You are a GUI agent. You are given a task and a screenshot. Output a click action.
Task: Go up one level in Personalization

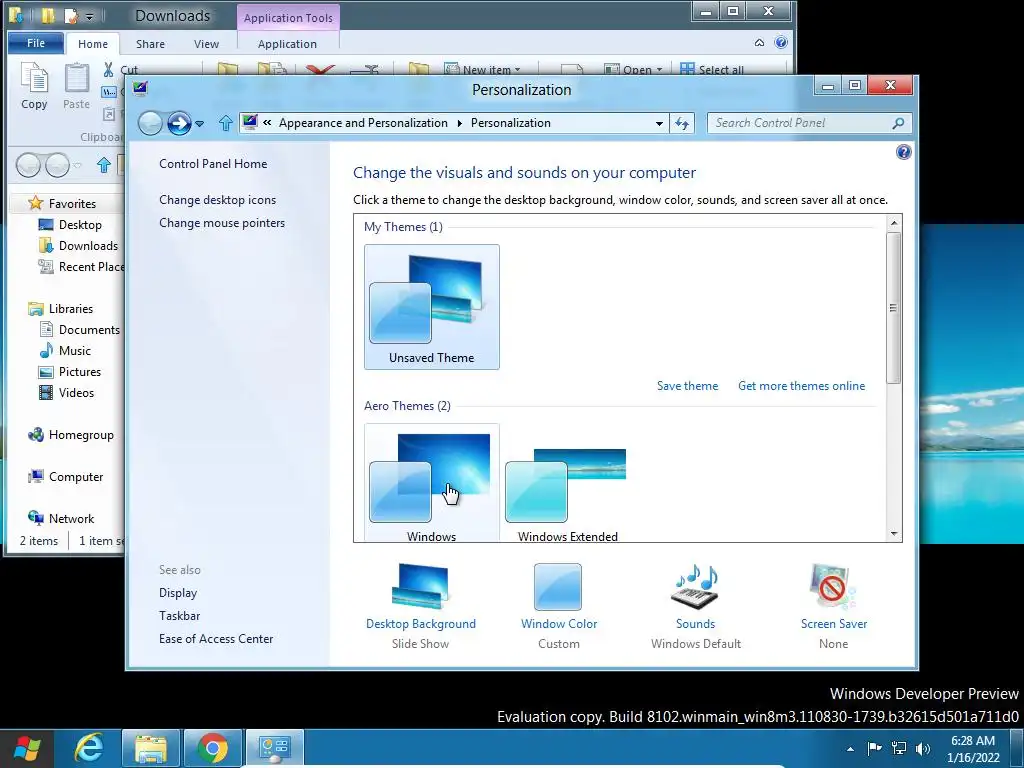(x=225, y=123)
